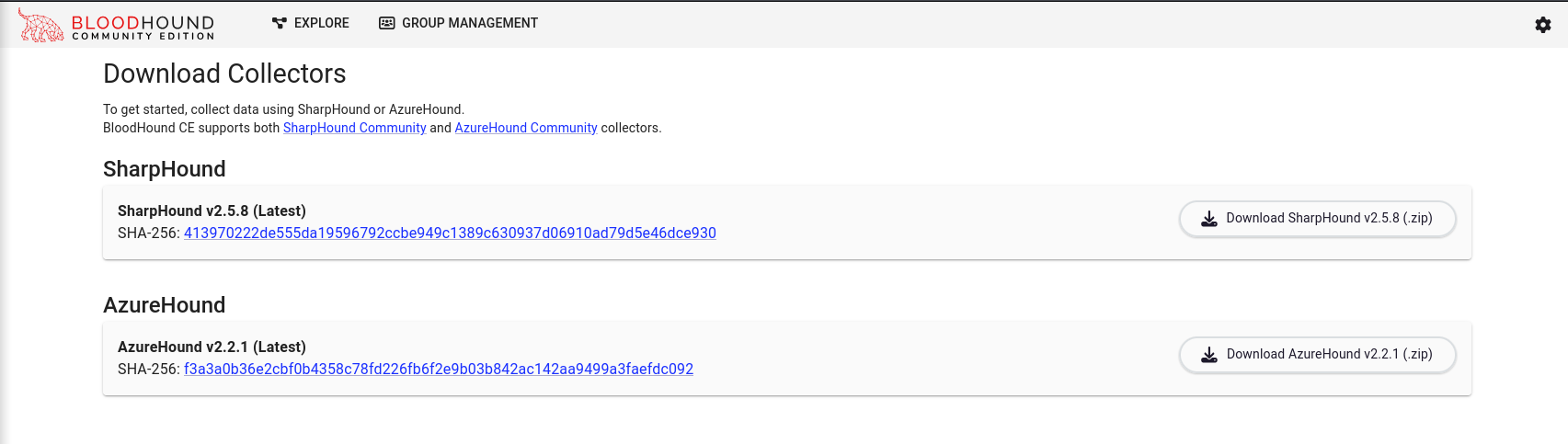The width and height of the screenshot is (1568, 444).
Task: Go to GROUP MANAGEMENT
Action: 469,23
